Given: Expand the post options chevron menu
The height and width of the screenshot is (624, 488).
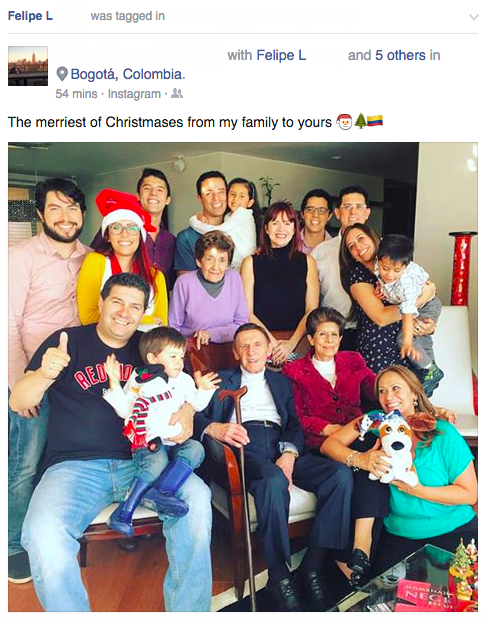Looking at the screenshot, I should (x=473, y=17).
